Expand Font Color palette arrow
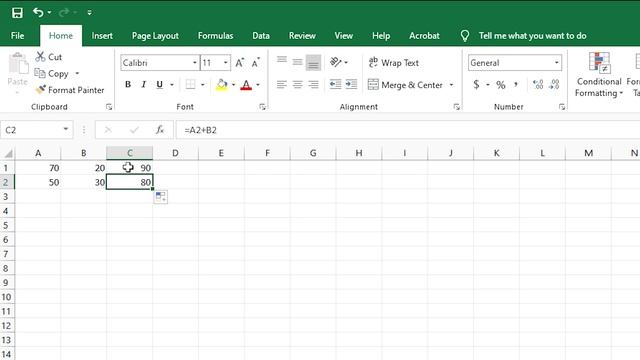Screen dimensions: 640x360 point(258,84)
